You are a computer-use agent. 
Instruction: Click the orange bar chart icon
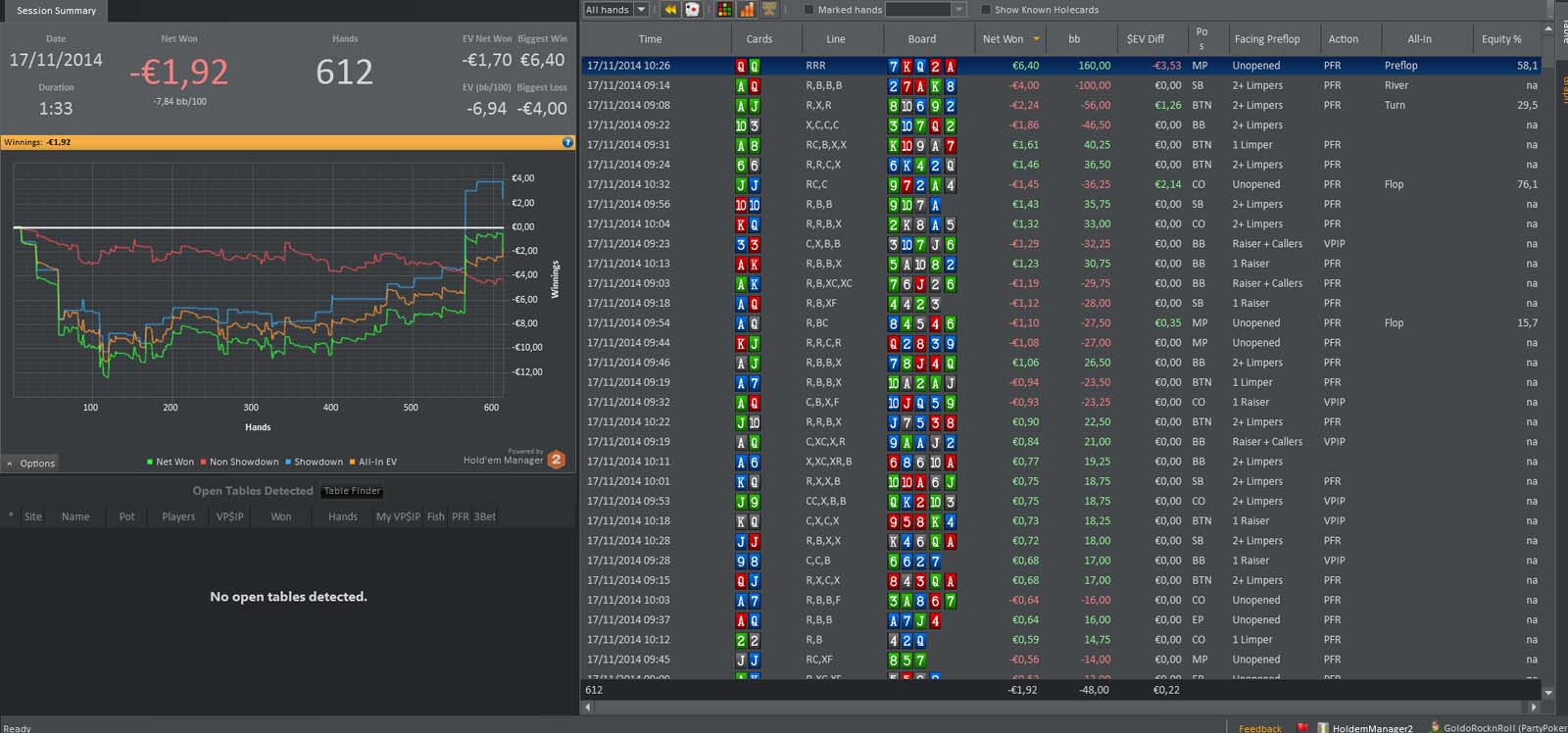(x=747, y=10)
